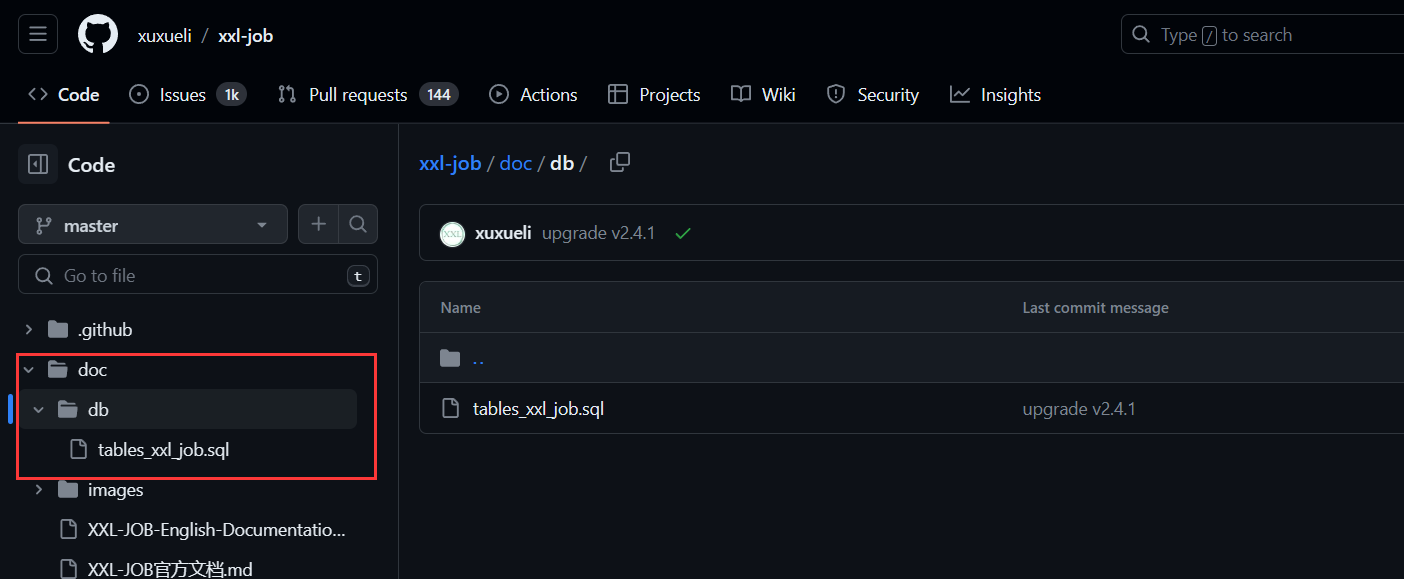Switch to the Issues tab
Image resolution: width=1404 pixels, height=579 pixels.
point(187,95)
